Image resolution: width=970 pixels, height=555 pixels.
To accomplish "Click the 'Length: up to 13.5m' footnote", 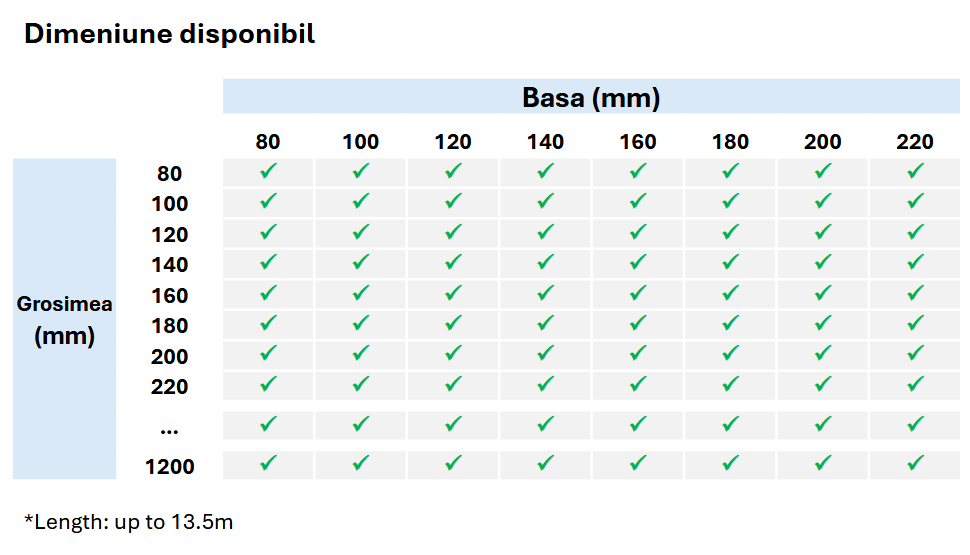I will pos(128,522).
